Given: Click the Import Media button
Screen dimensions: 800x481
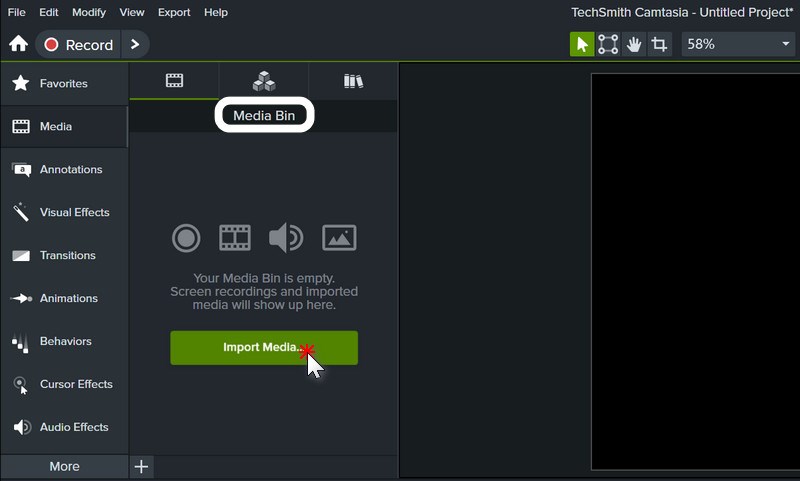Looking at the screenshot, I should (263, 348).
